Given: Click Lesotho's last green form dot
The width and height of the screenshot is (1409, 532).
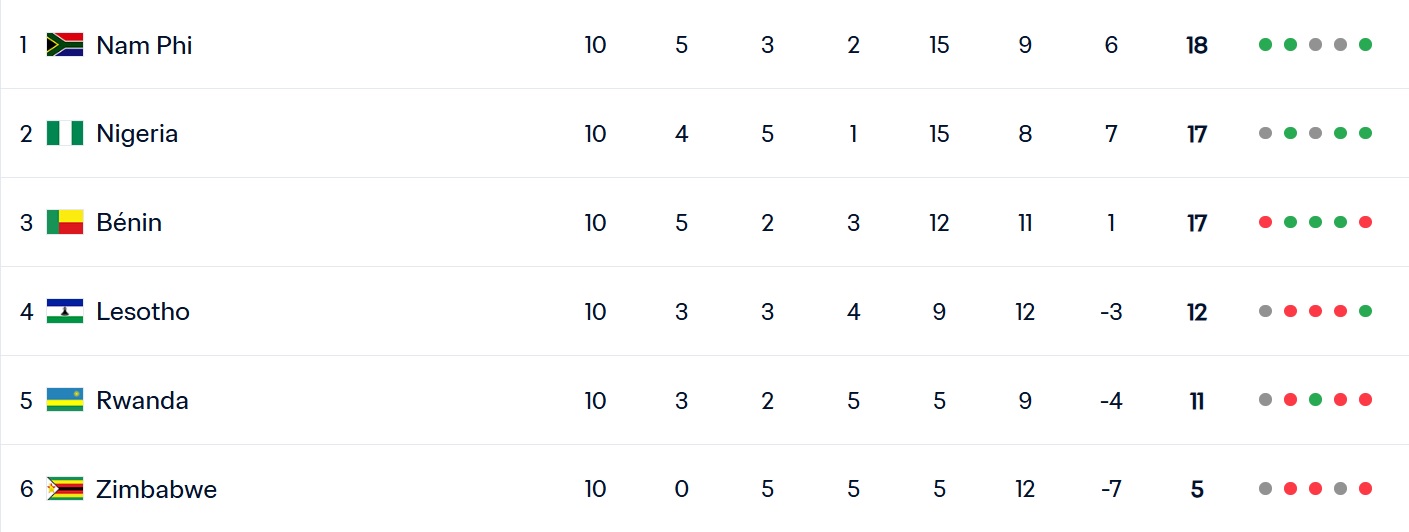Looking at the screenshot, I should coord(1366,311).
